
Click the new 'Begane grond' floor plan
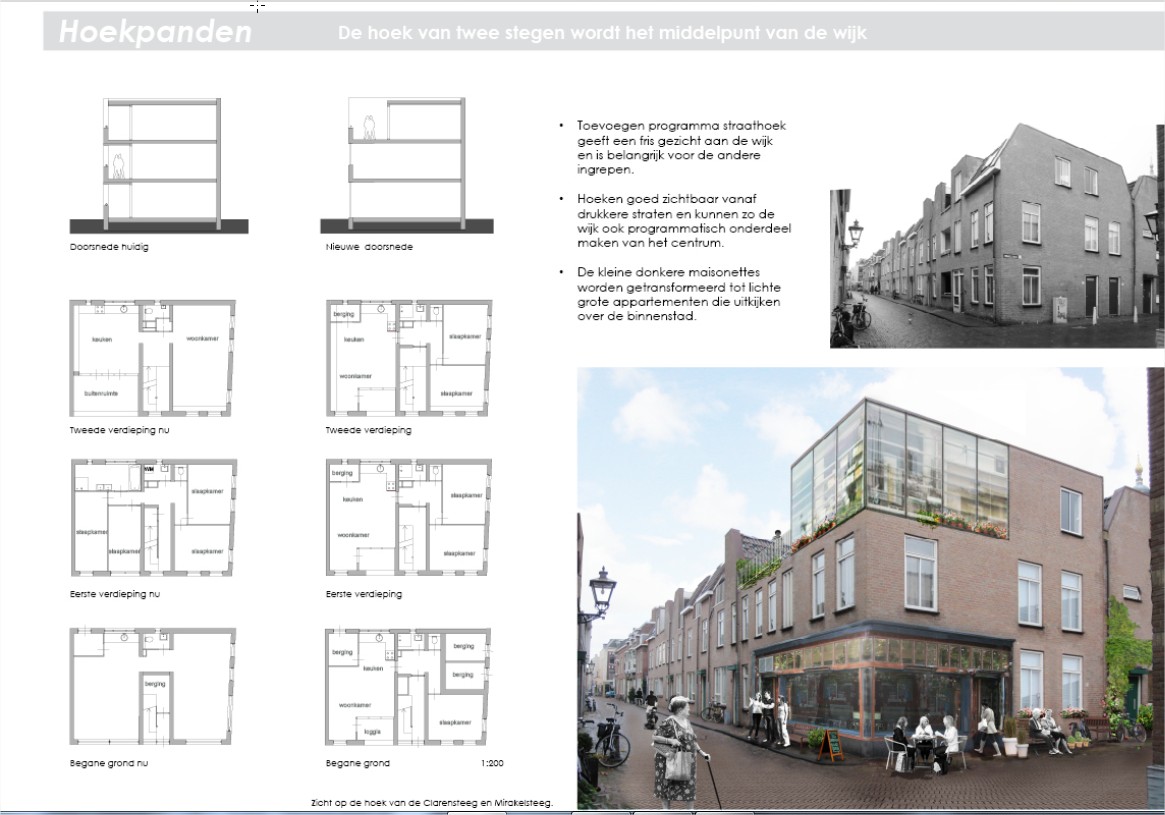point(408,686)
